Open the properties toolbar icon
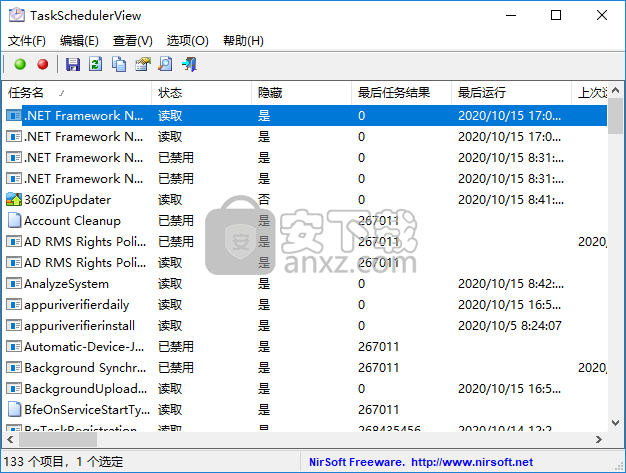Screen dimensions: 626x473 [x=143, y=64]
